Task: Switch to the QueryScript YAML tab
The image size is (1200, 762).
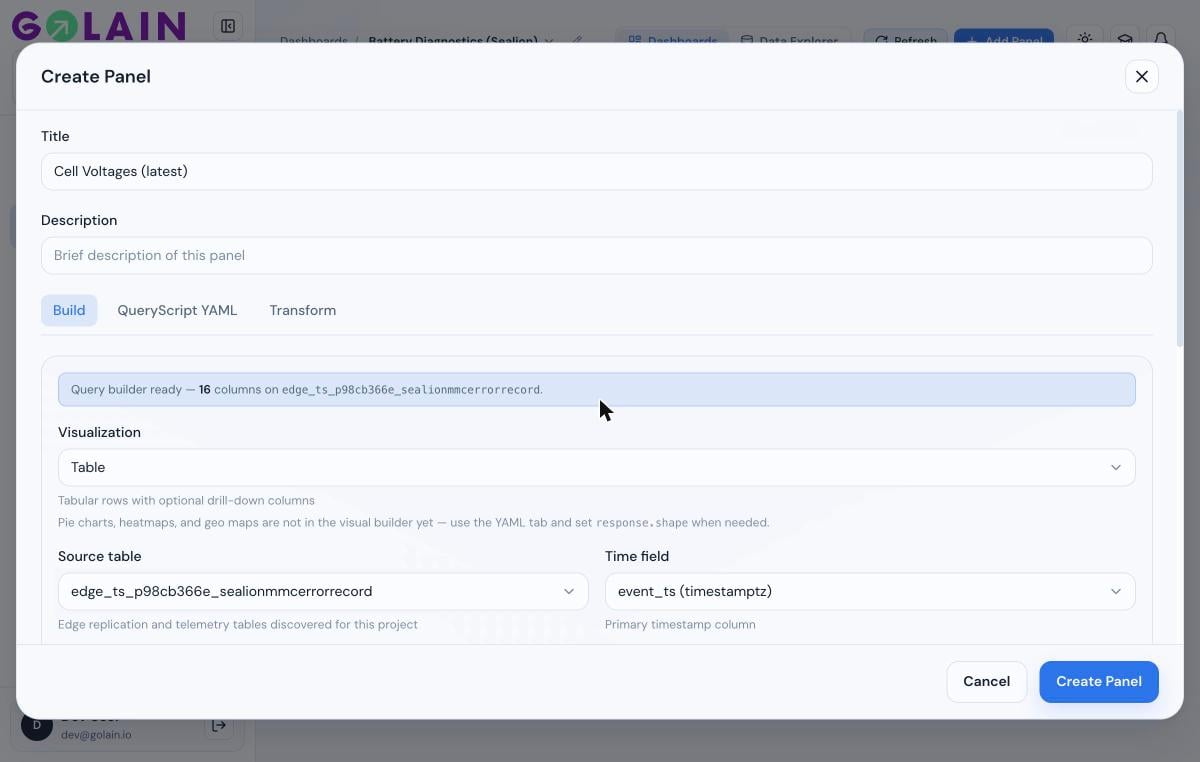Action: click(177, 310)
